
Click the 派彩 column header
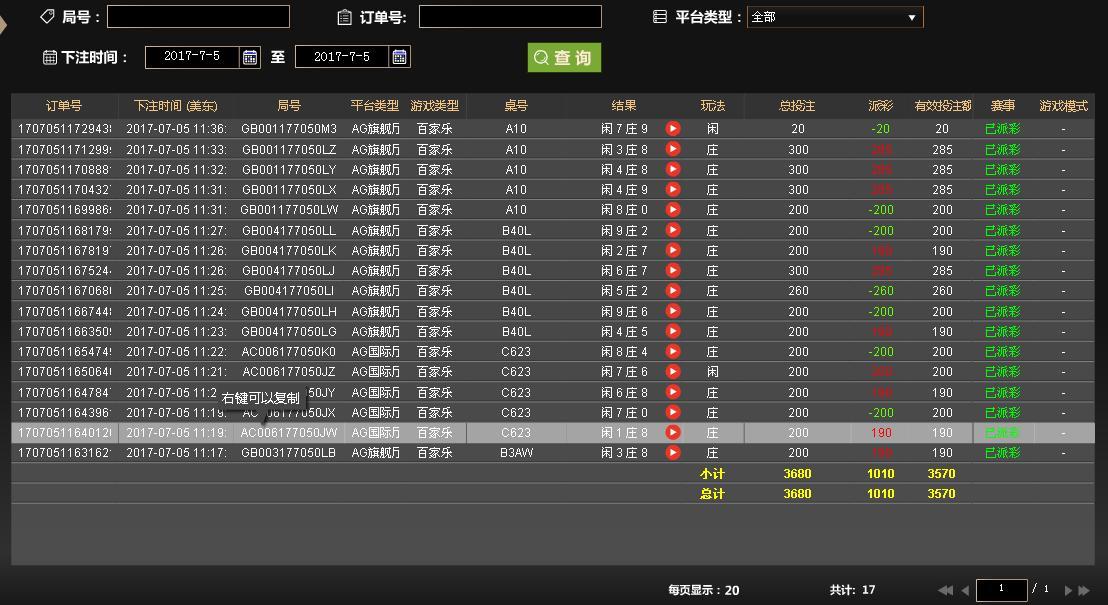(880, 106)
